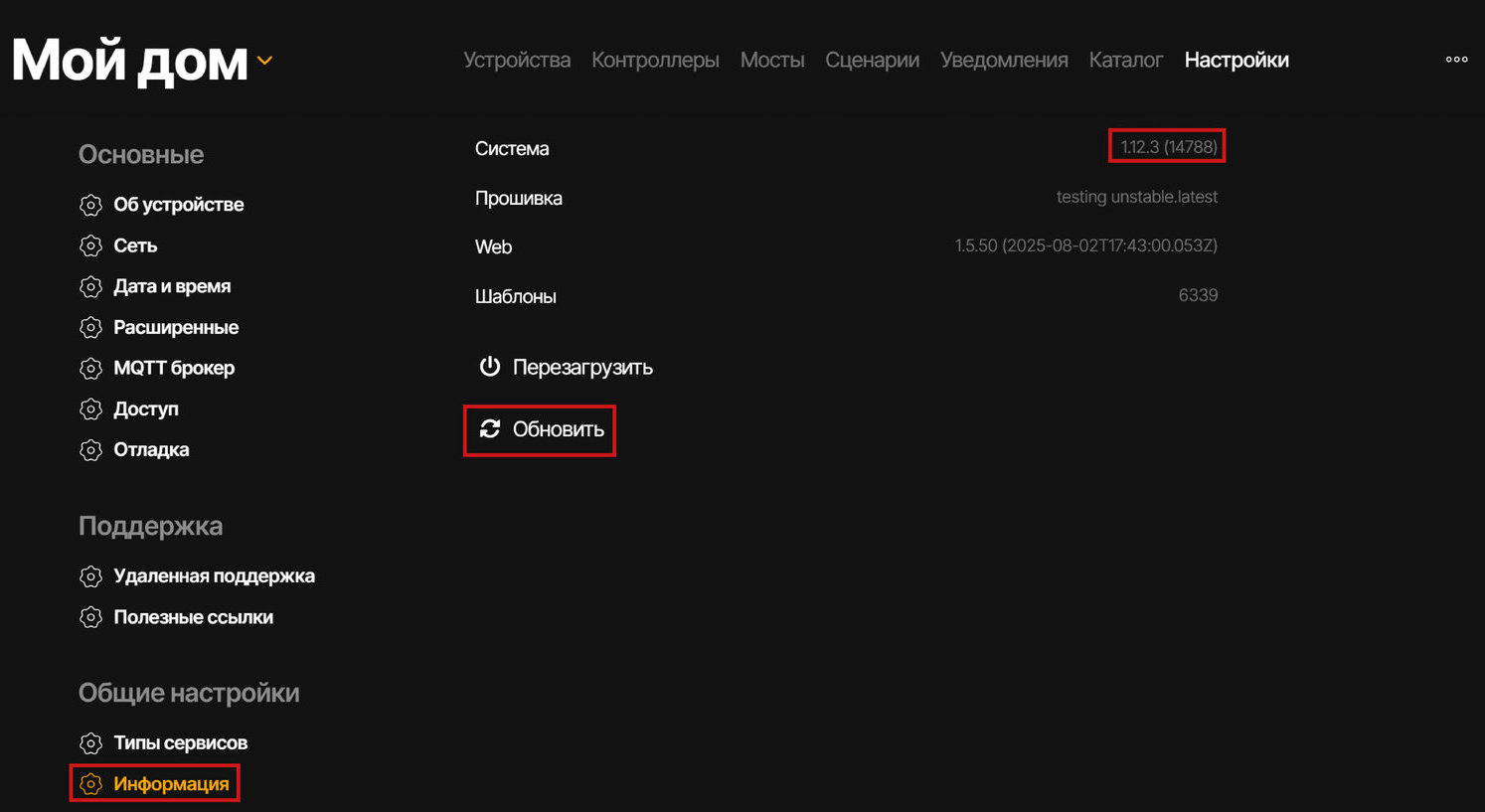
Task: Click the gear icon beside Об устройстве
Action: click(90, 205)
